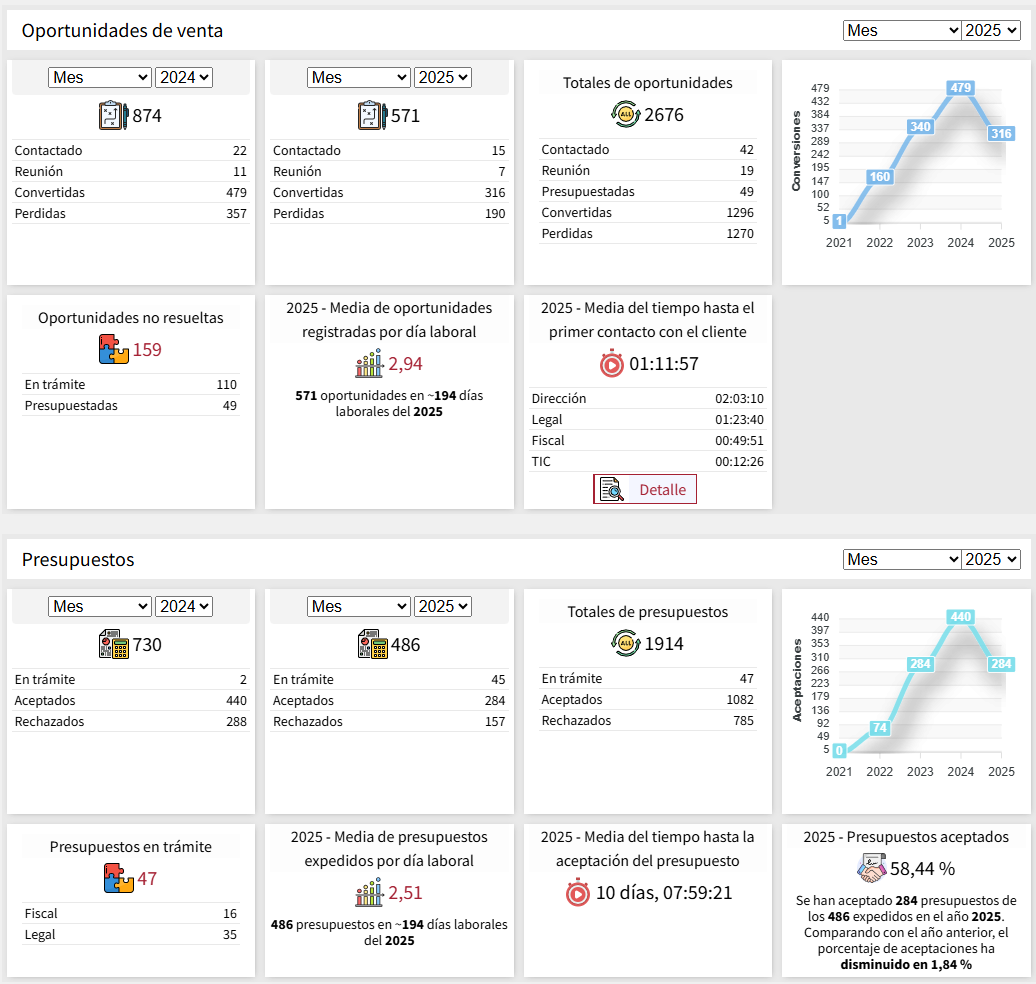
Task: Click the clipboard icon beside 874 opportunities
Action: (x=113, y=116)
